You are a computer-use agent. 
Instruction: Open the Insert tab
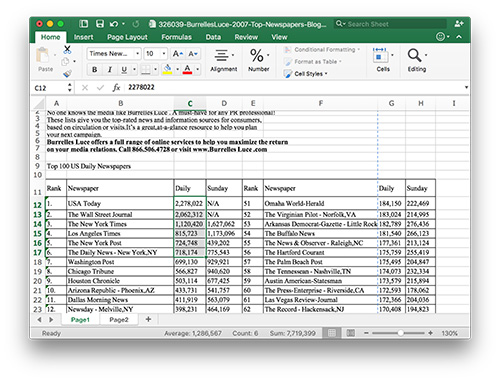83,37
